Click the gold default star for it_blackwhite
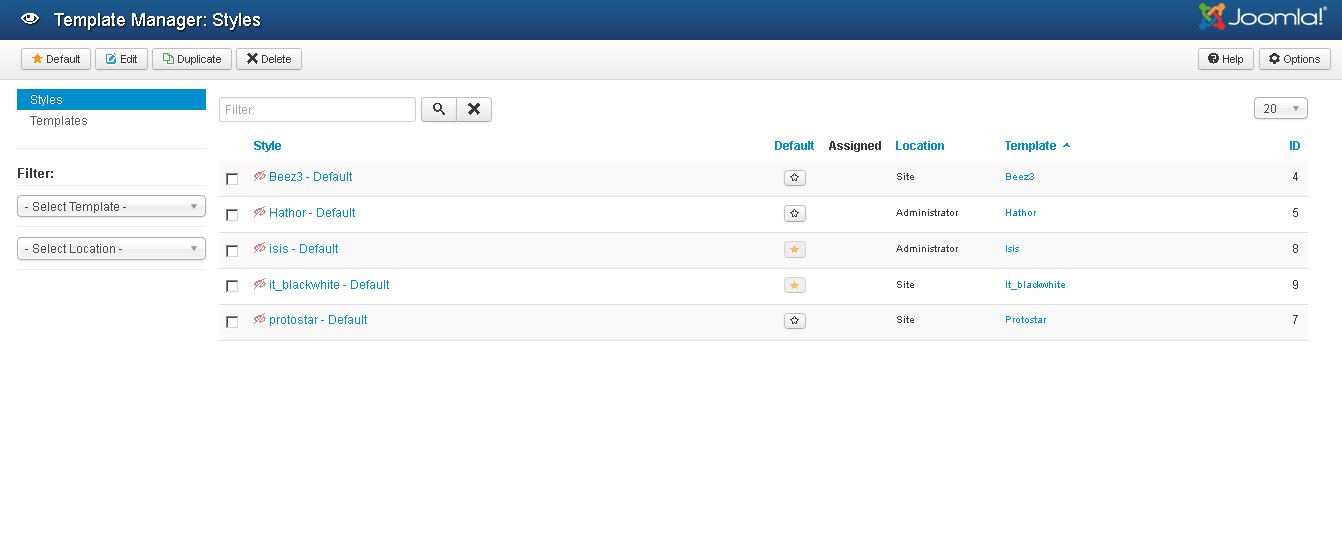1342x540 pixels. 795,285
